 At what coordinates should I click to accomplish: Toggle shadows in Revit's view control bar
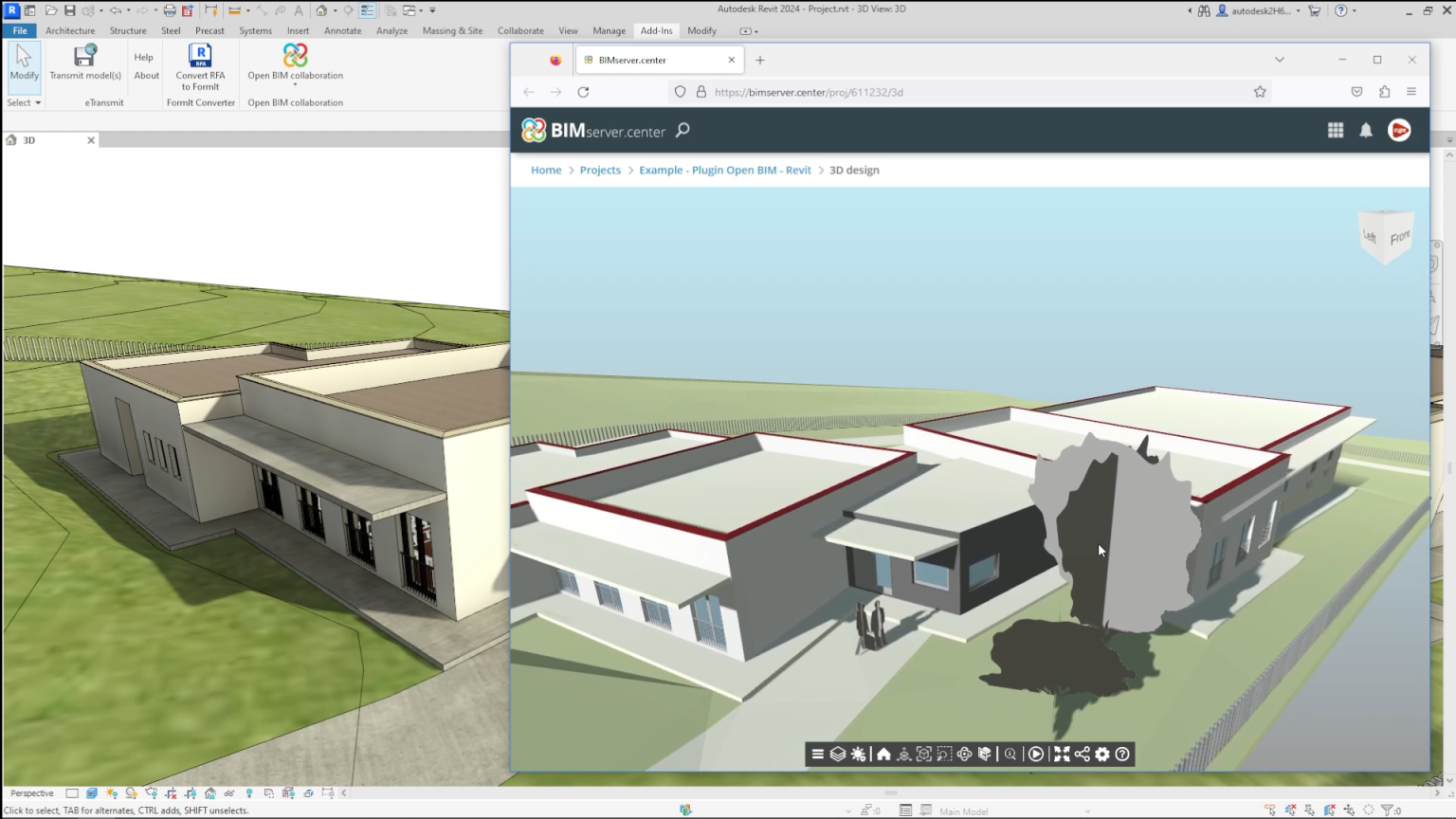tap(130, 793)
